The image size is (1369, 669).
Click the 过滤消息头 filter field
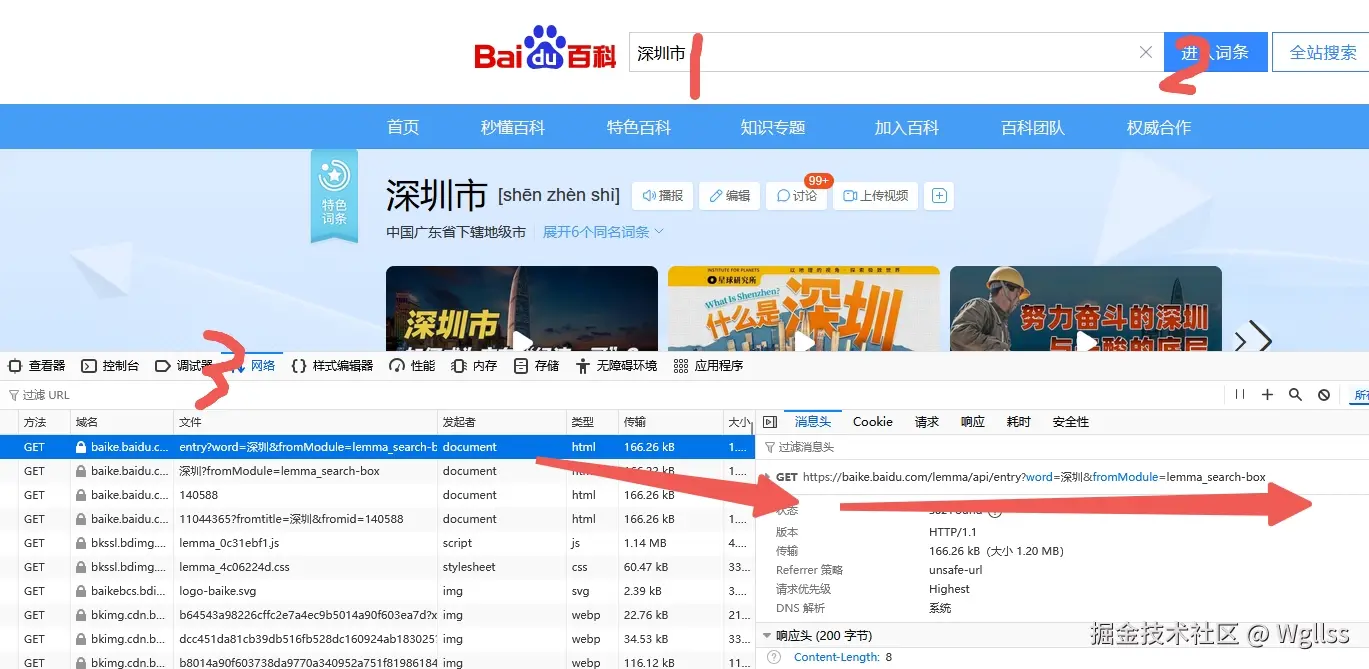point(1065,447)
